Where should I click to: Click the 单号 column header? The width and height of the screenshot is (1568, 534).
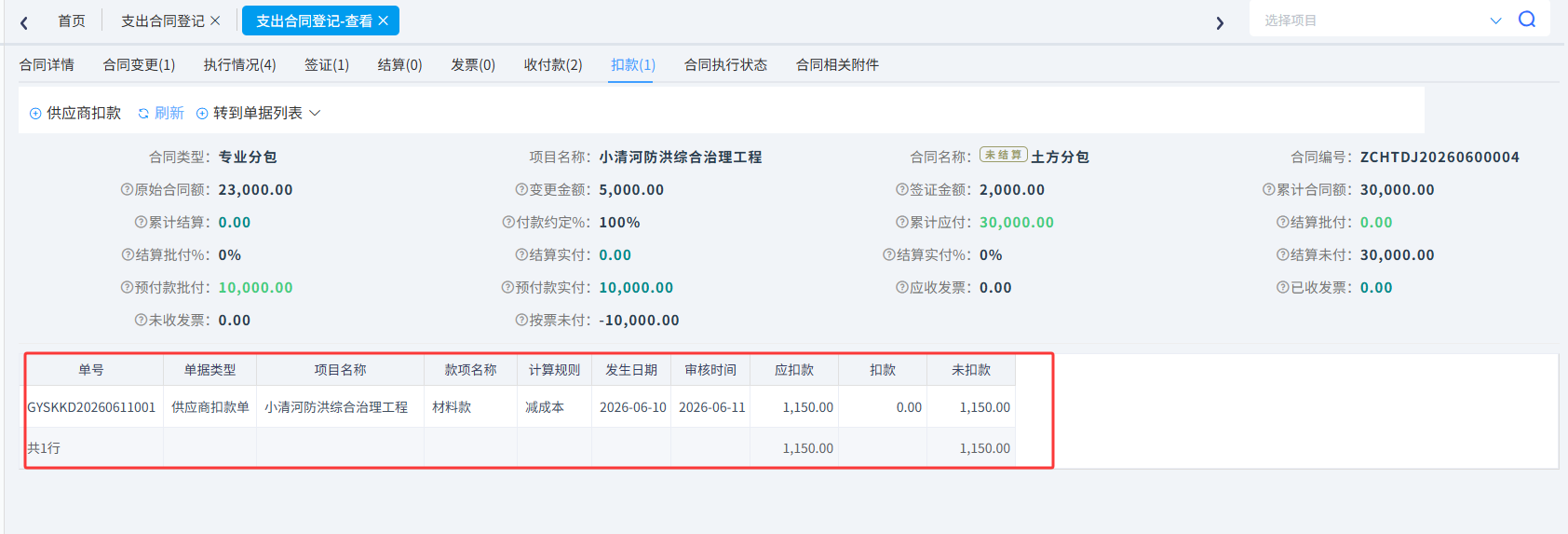click(91, 370)
